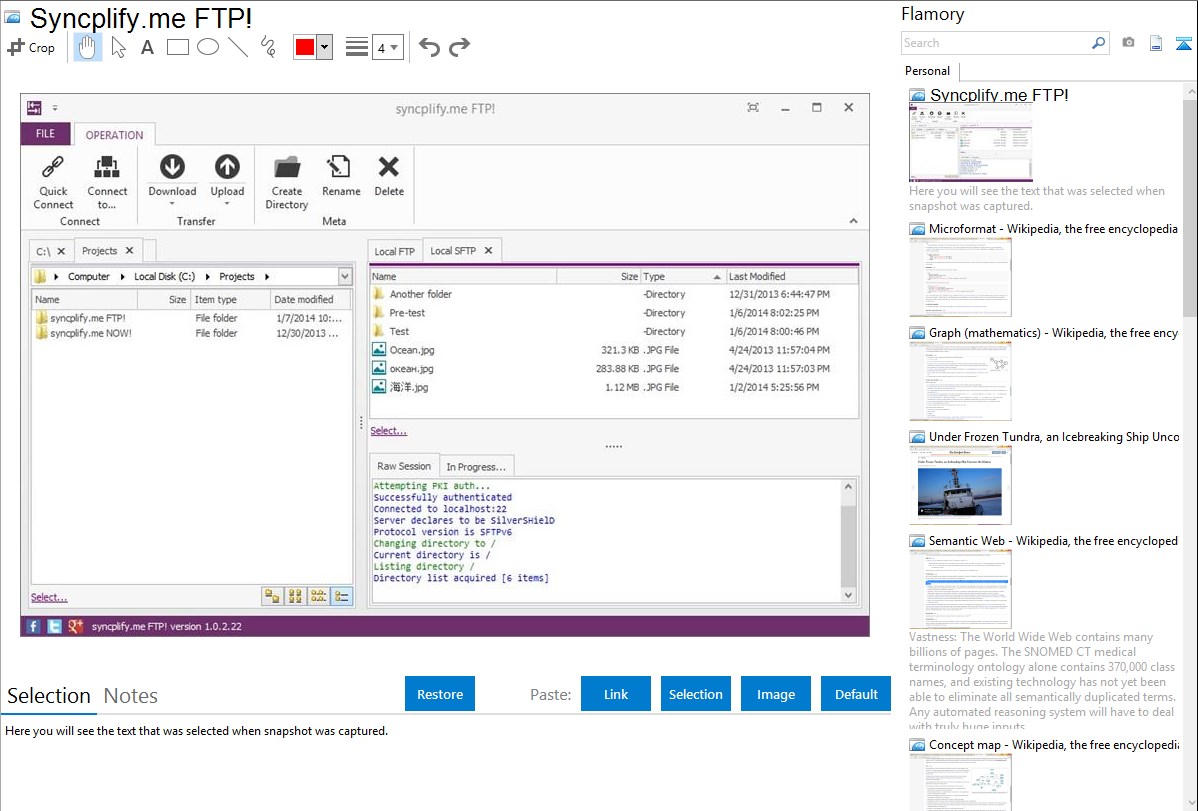1198x811 pixels.
Task: Open the Syncplify.me FTP! snapshot thumbnail
Action: tap(970, 142)
